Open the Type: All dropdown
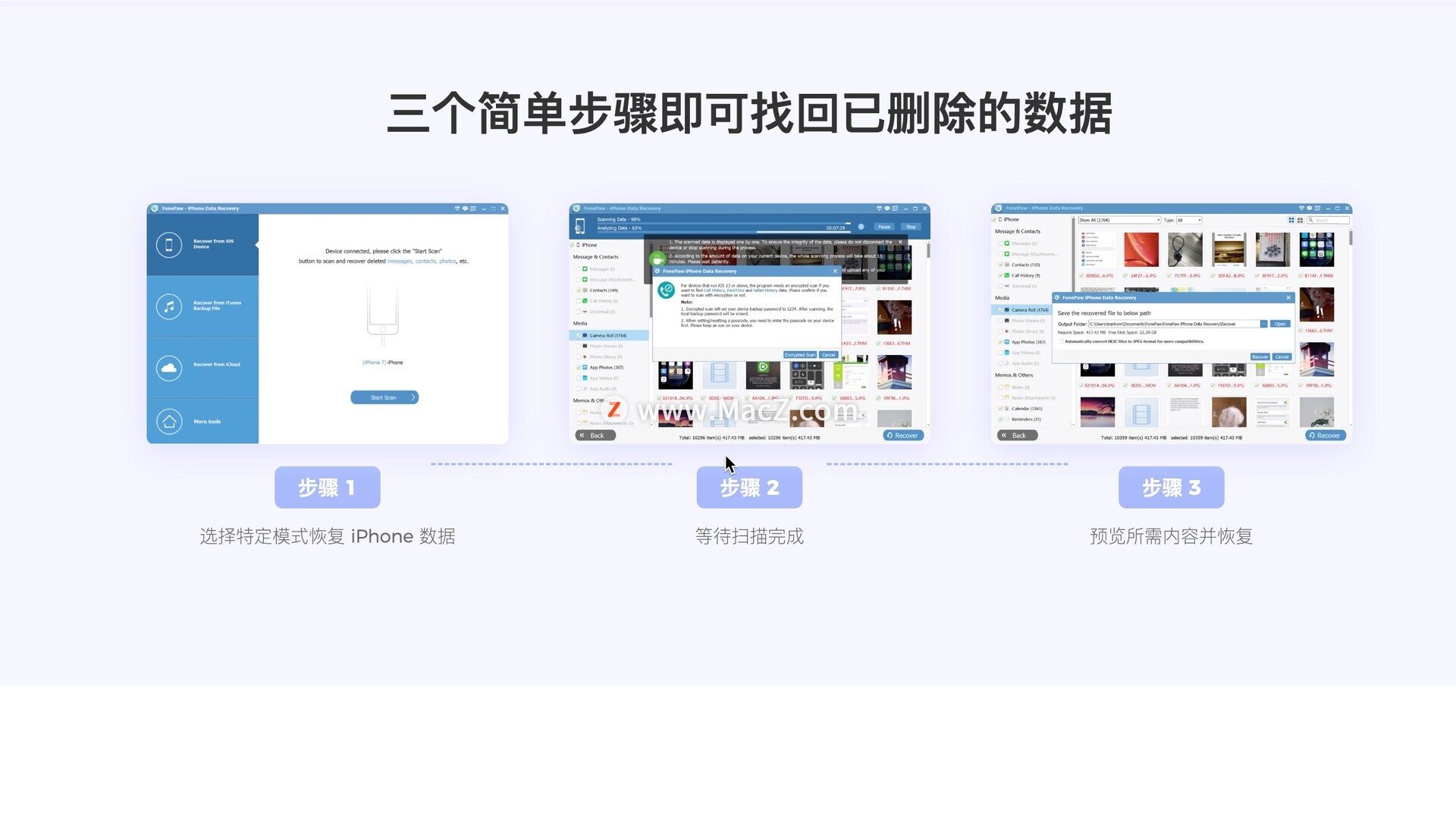The width and height of the screenshot is (1456, 819). pos(1189,220)
